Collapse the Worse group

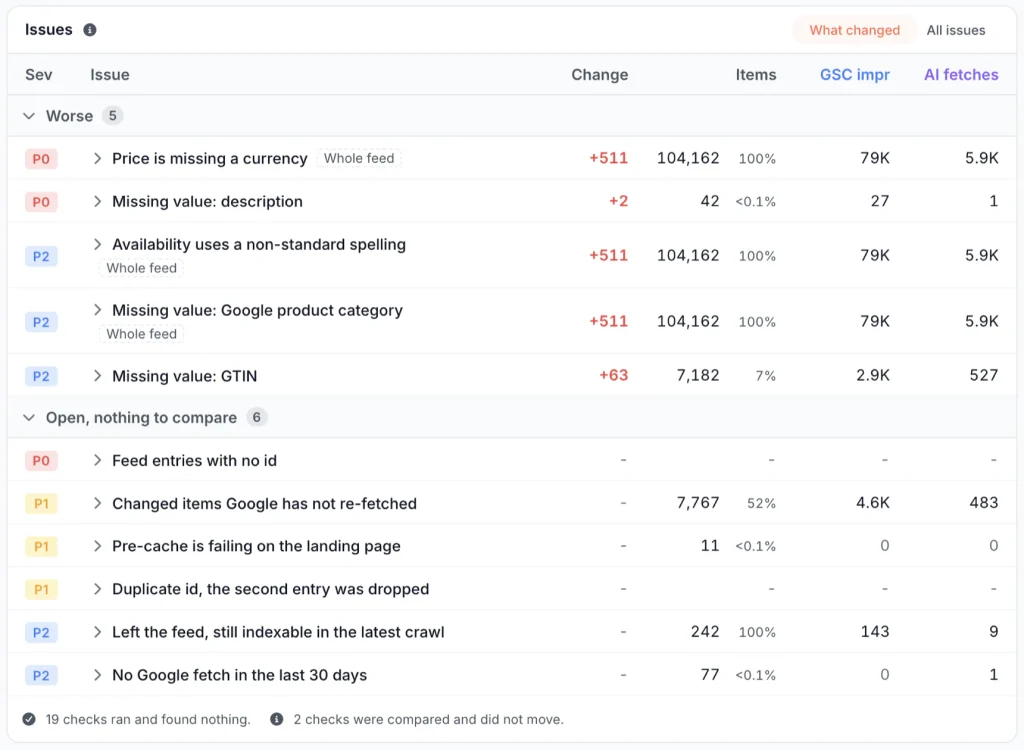pyautogui.click(x=29, y=116)
